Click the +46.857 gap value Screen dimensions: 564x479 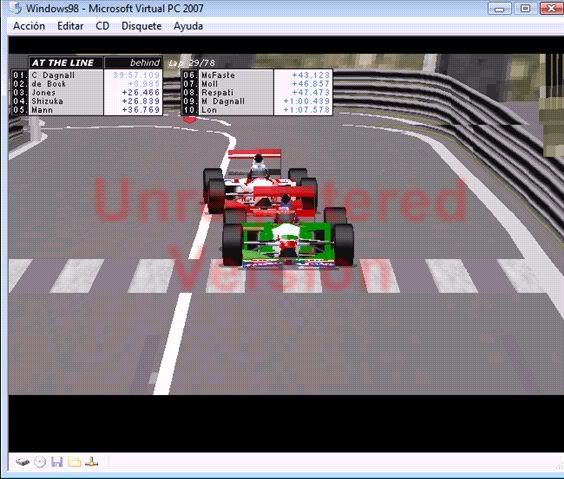click(x=311, y=84)
